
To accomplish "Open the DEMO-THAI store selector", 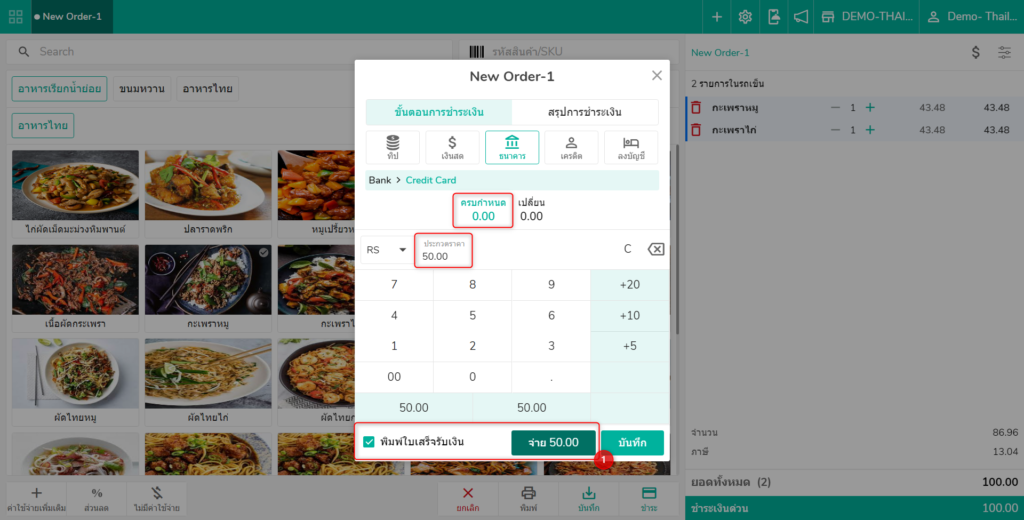I will click(867, 17).
